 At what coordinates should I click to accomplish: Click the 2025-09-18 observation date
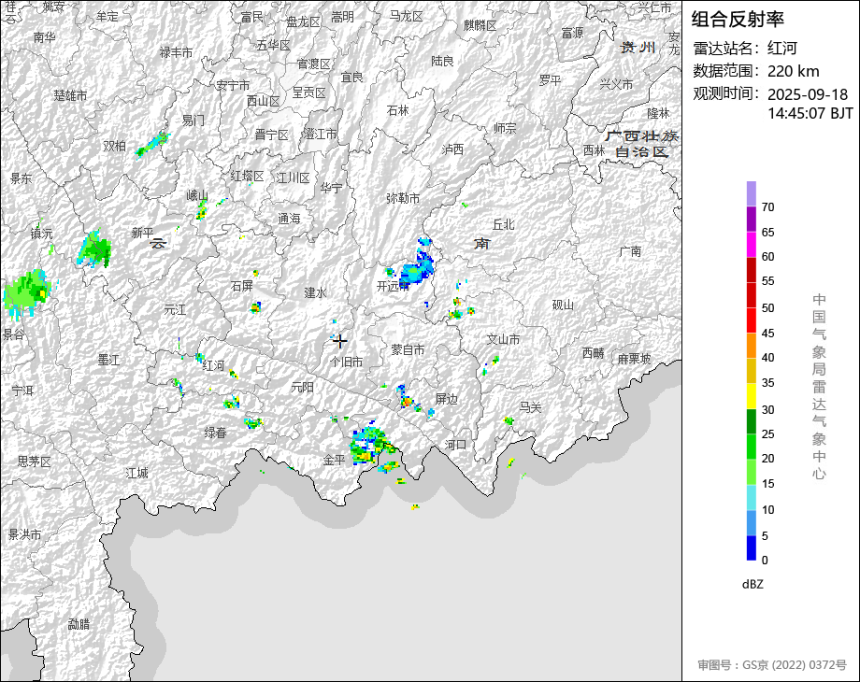(x=807, y=94)
